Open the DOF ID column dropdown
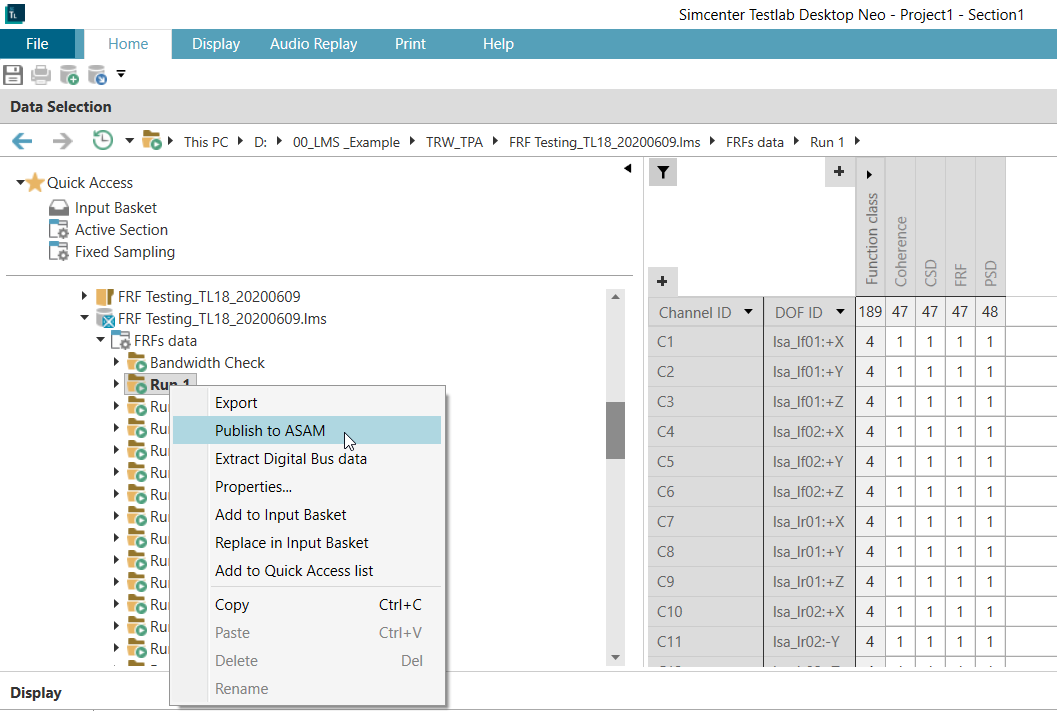This screenshot has width=1057, height=711. coord(841,312)
